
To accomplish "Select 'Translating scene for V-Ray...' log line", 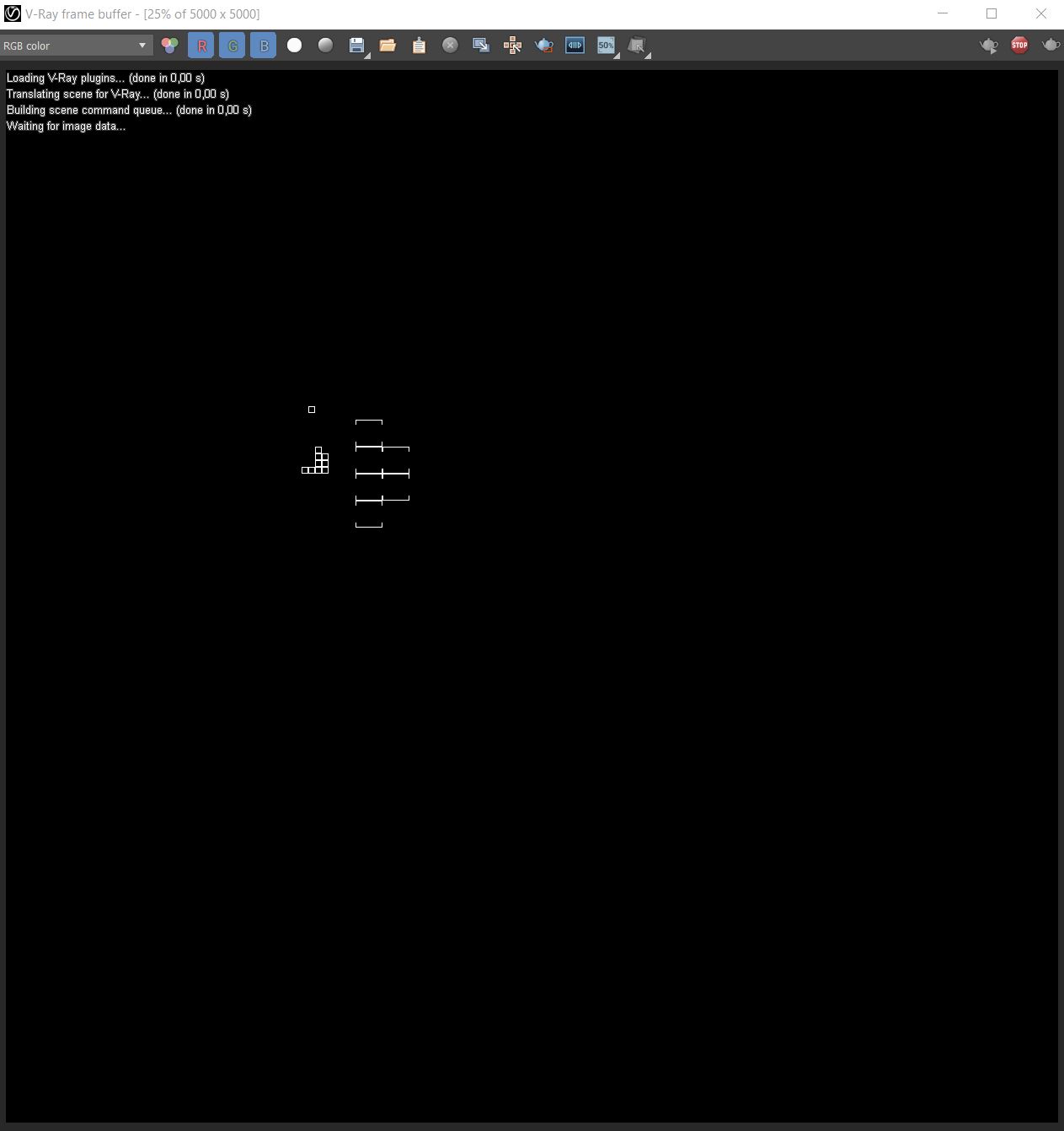I will click(x=118, y=94).
